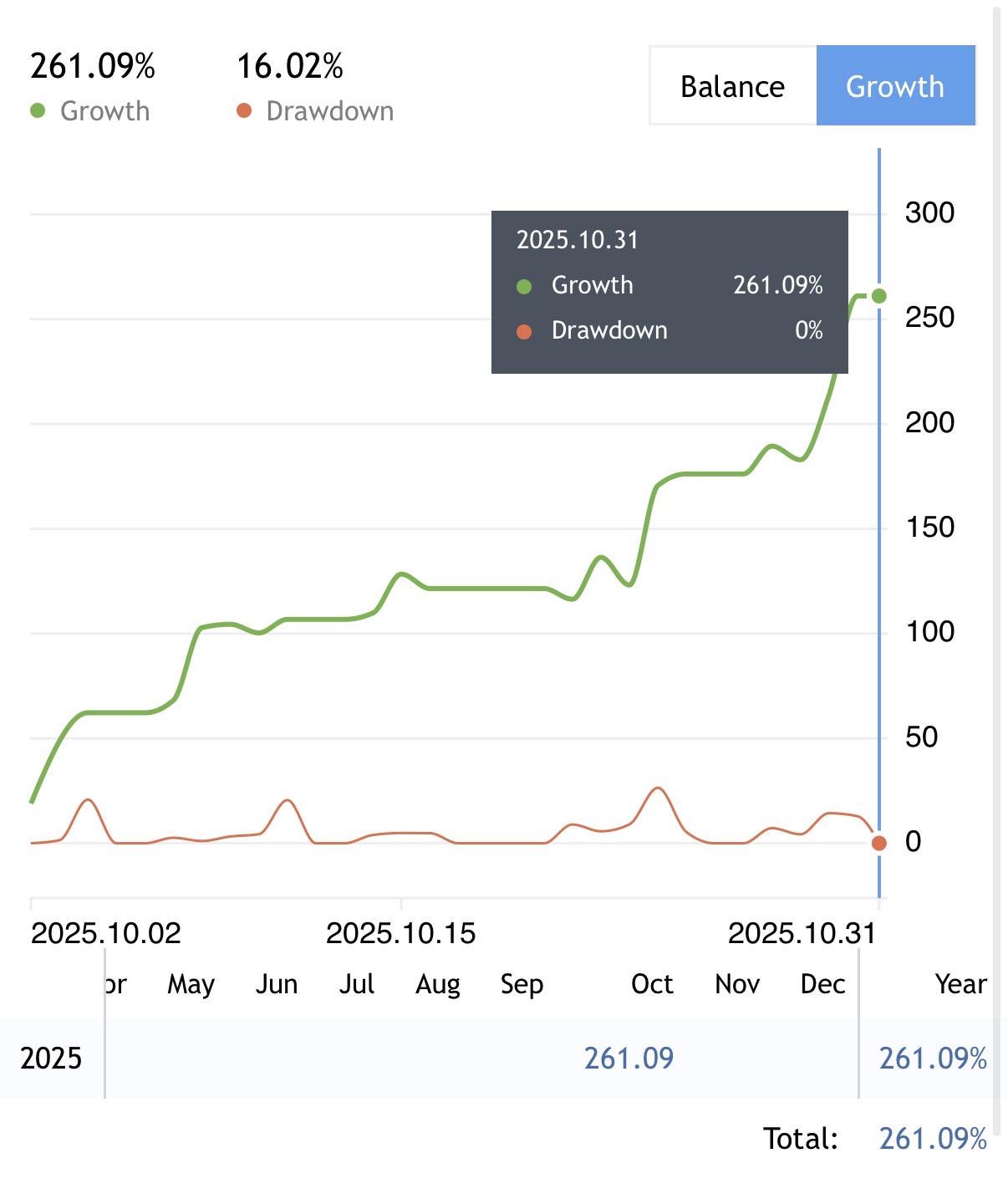Click the Total 261.09% value
This screenshot has height=1199, width=1008.
click(x=933, y=1139)
